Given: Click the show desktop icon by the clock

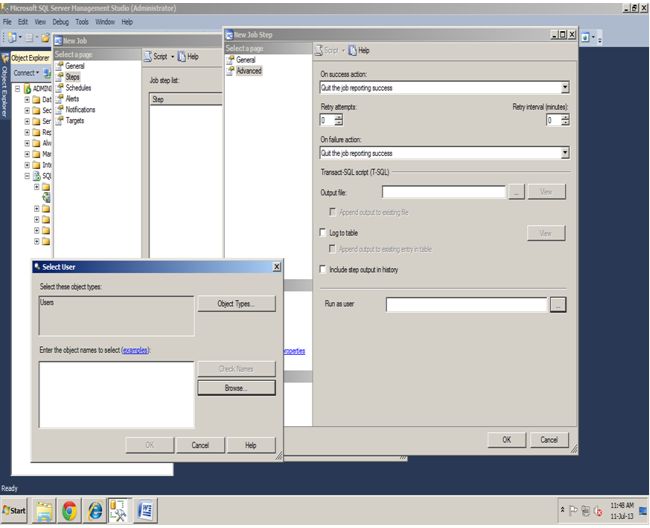Looking at the screenshot, I should (643, 511).
